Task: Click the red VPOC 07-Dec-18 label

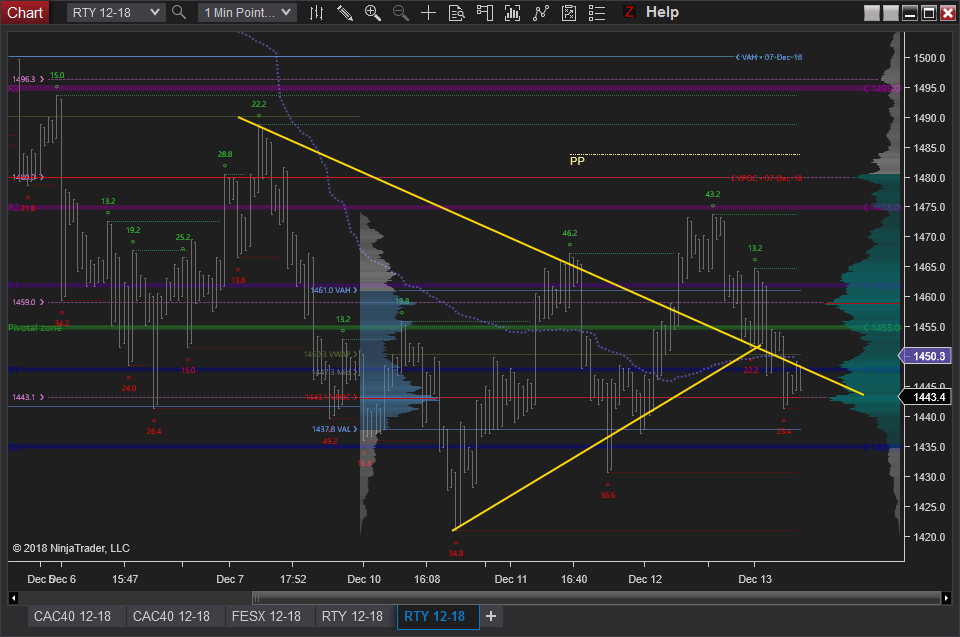Action: coord(767,178)
